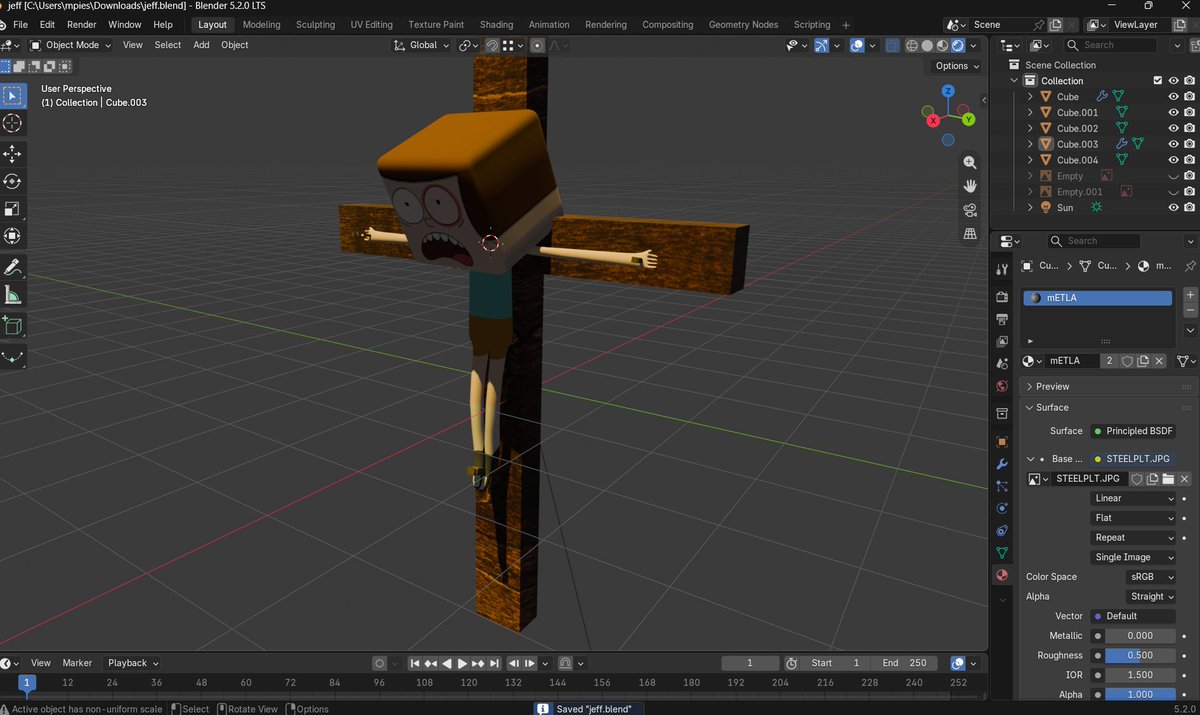
Task: Open the Object Mode dropdown
Action: point(71,45)
